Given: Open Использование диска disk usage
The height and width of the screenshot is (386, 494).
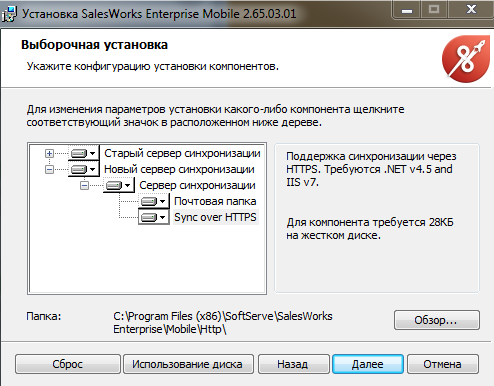Looking at the screenshot, I should [x=188, y=364].
